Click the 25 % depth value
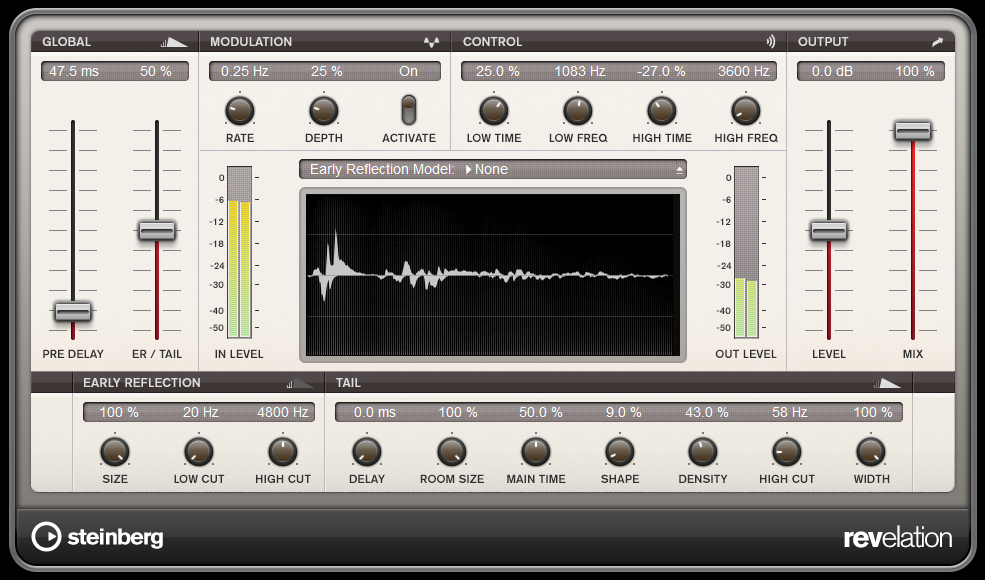 [327, 72]
